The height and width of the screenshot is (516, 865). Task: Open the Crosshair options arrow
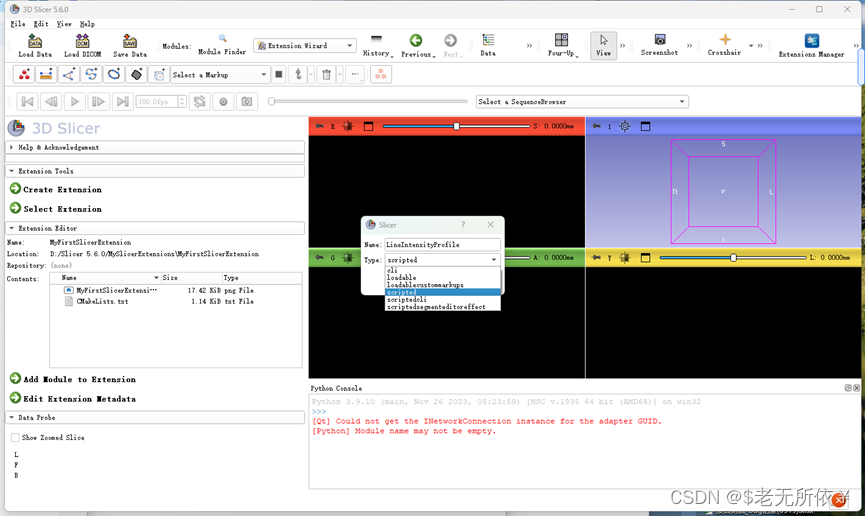pyautogui.click(x=751, y=46)
